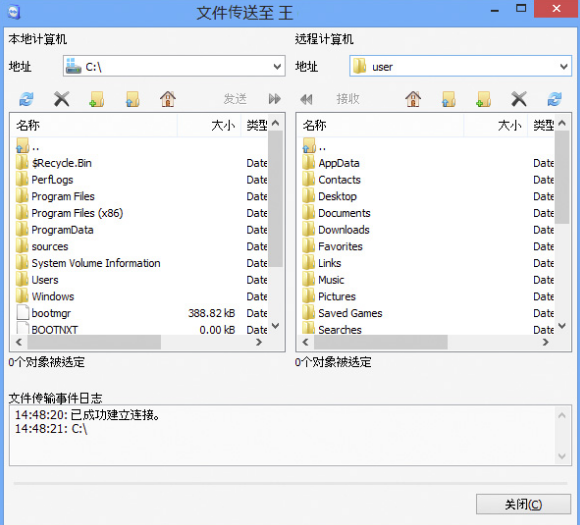Open the remote address user dropdown
Screen dimensions: 580x525
(x=564, y=67)
